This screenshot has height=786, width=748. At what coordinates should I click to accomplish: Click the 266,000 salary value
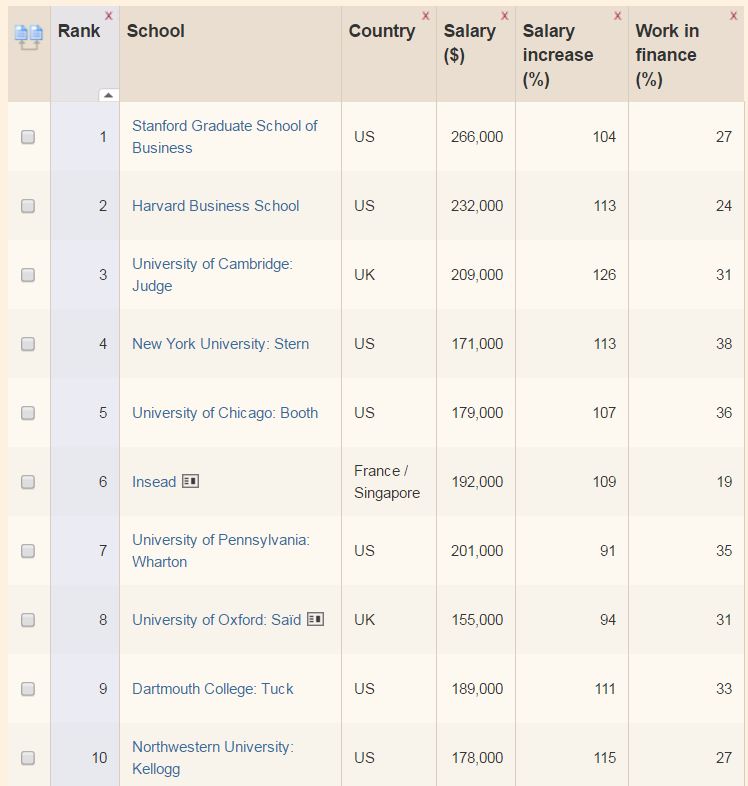point(477,137)
